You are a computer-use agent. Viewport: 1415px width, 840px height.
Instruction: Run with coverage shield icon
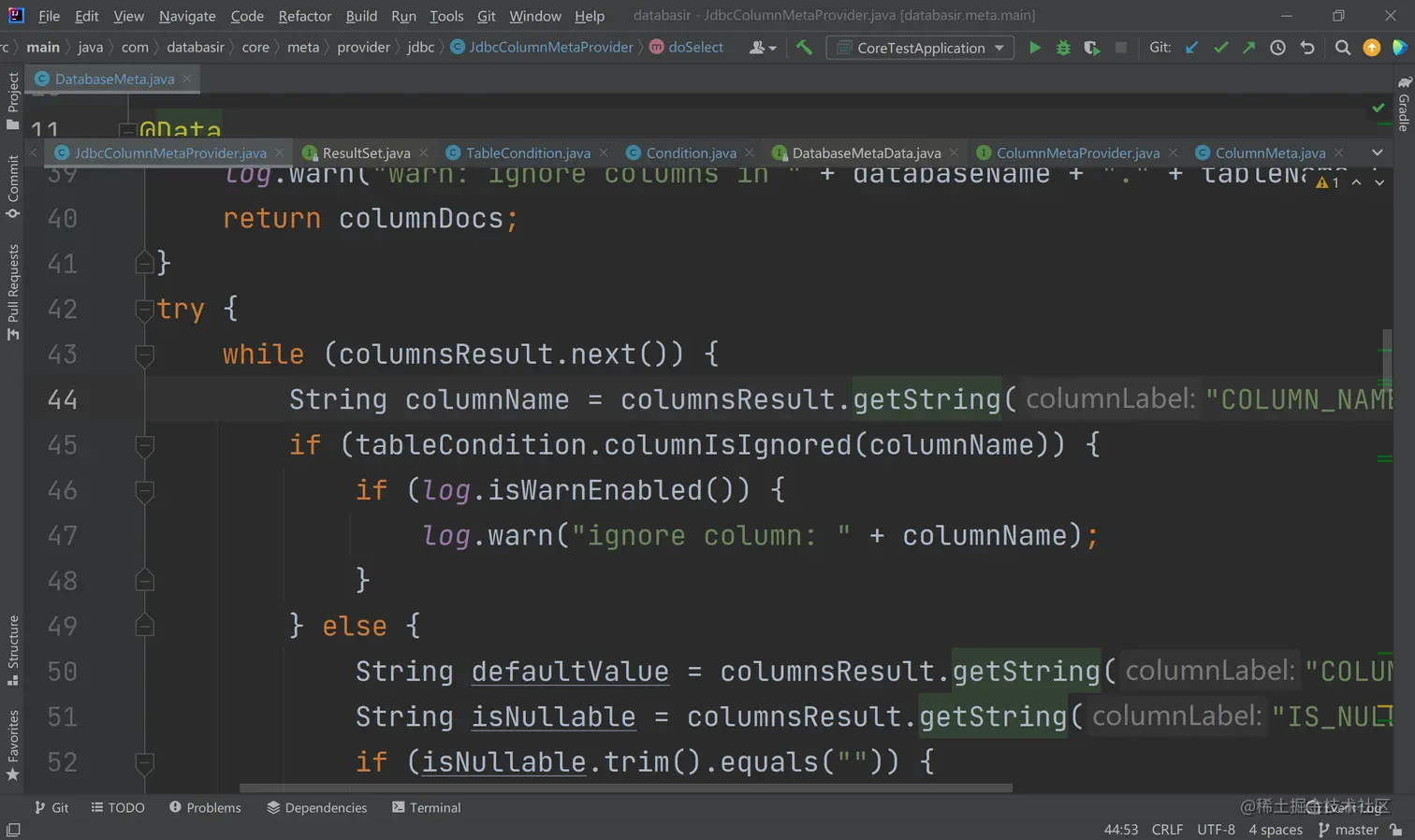[x=1091, y=48]
